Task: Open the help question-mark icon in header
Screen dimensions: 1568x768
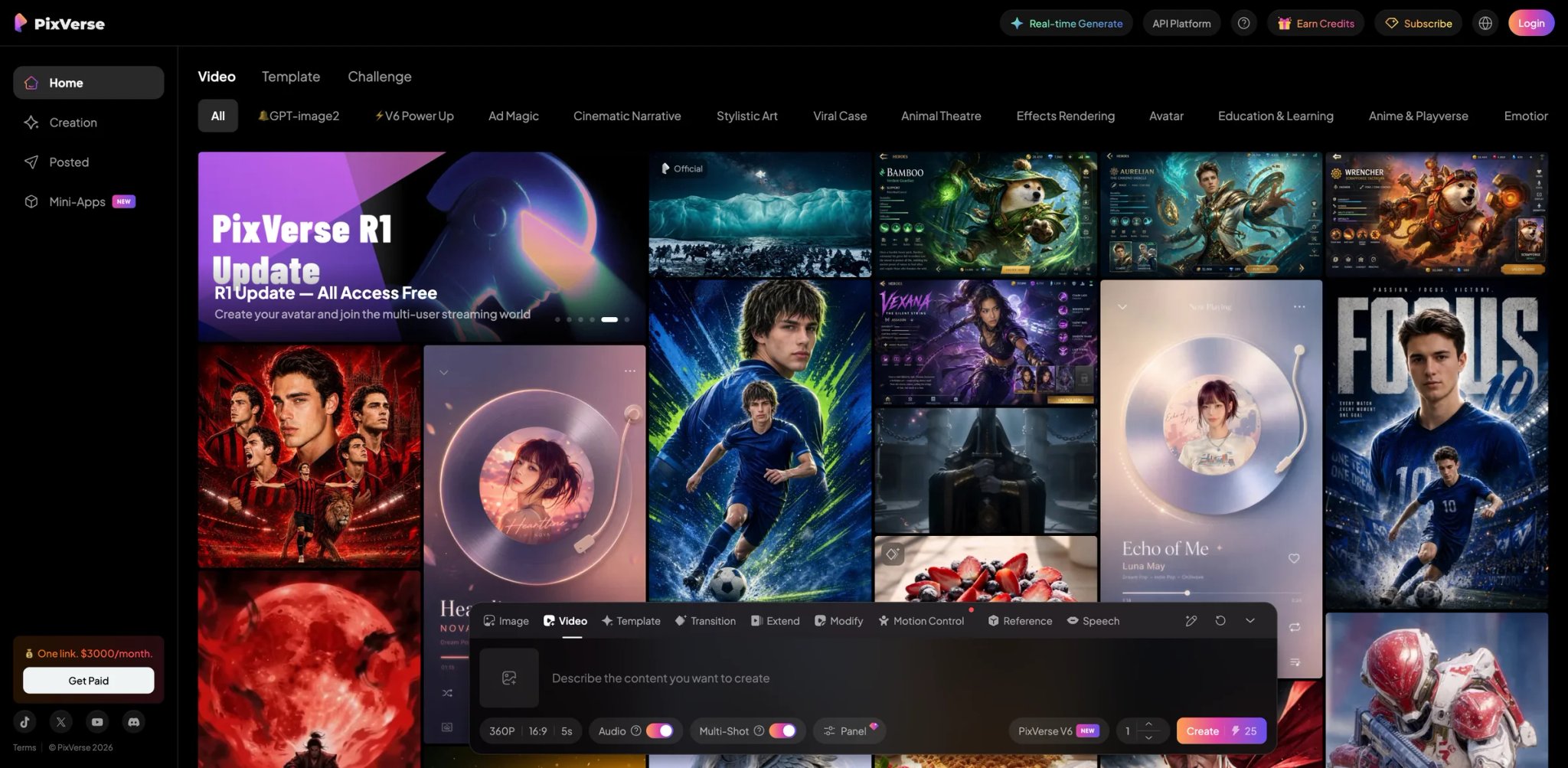Action: click(x=1244, y=23)
